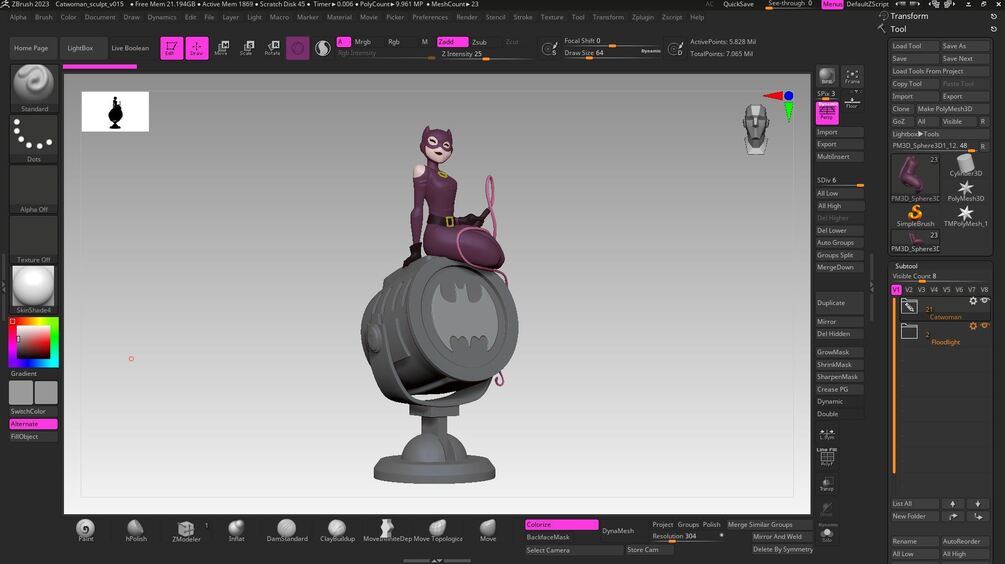Open the Texture menu

(x=552, y=17)
